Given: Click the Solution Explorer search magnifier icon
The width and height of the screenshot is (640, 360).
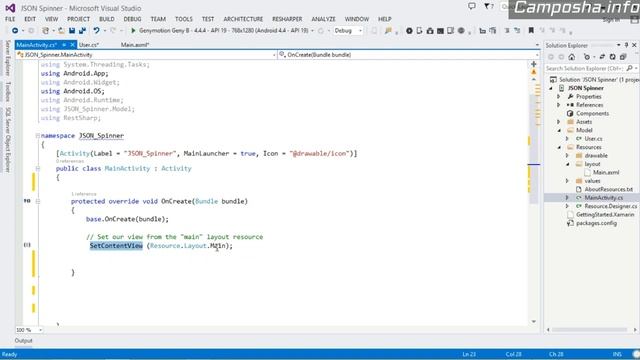Looking at the screenshot, I should 629,68.
